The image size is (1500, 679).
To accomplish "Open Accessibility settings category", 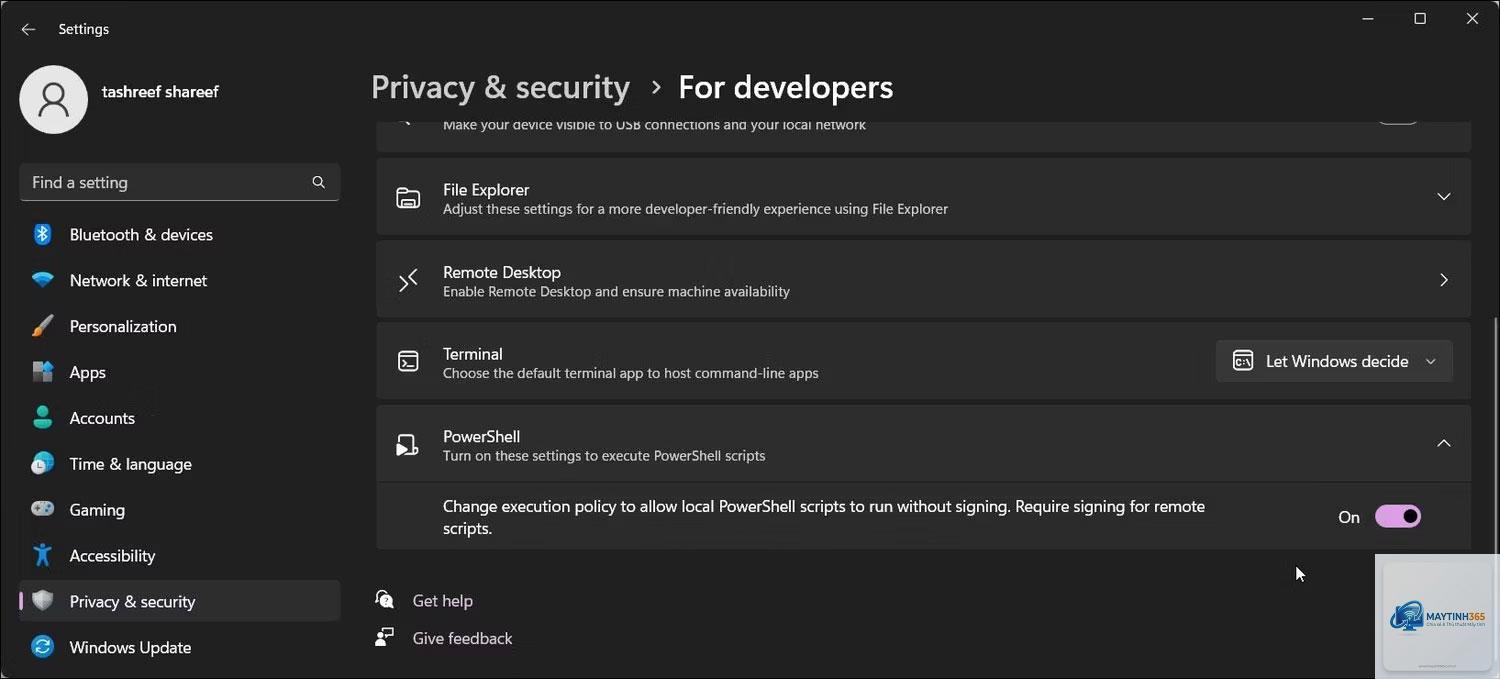I will 180,555.
